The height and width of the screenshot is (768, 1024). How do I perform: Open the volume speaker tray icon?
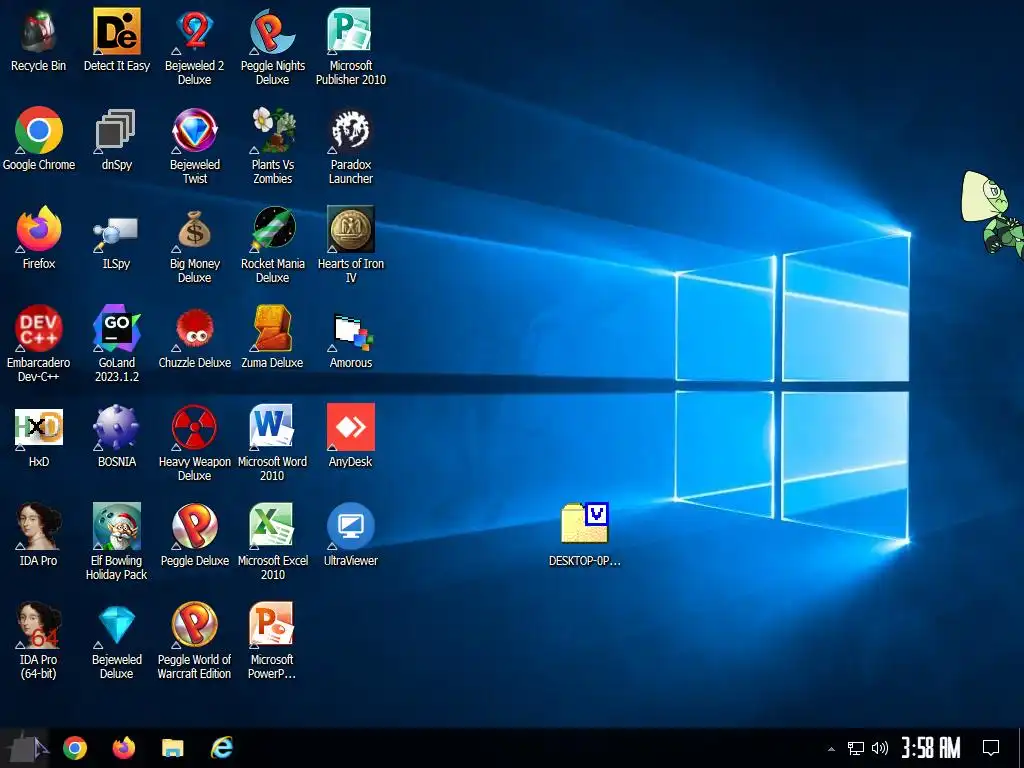880,748
